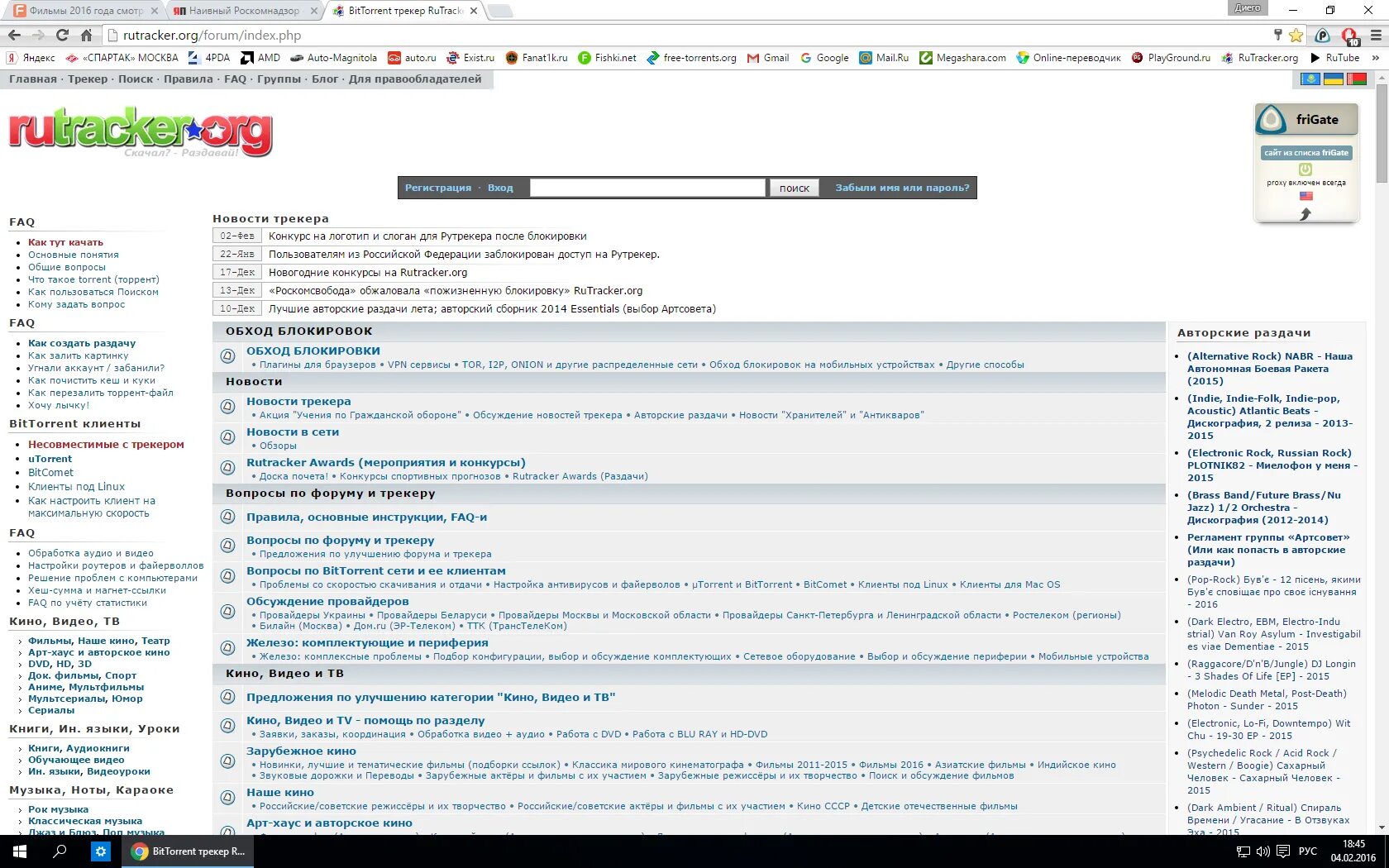Click the volume icon in system tray
The image size is (1389, 868).
(x=1263, y=851)
